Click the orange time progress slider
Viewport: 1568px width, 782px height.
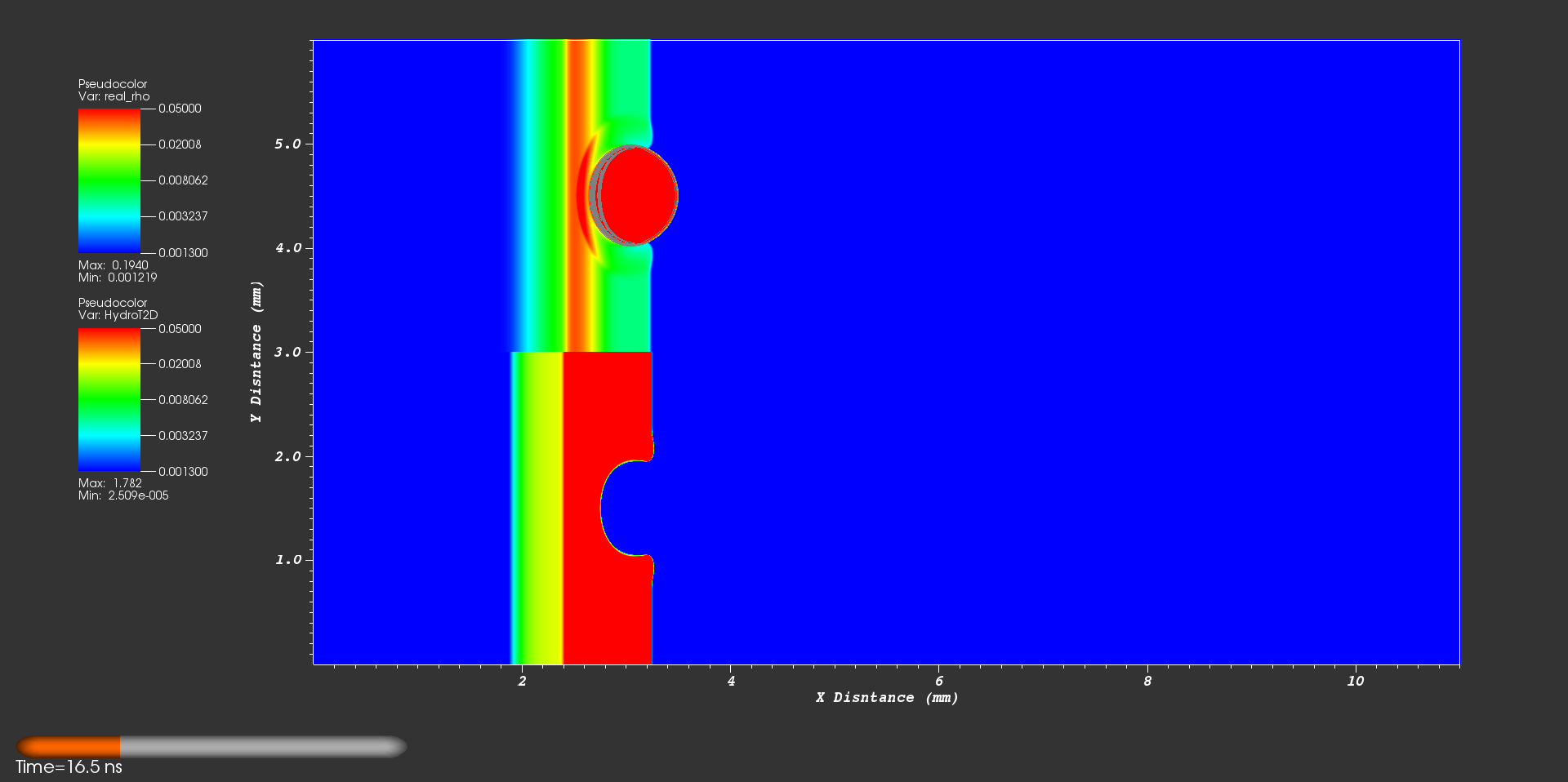[69, 747]
